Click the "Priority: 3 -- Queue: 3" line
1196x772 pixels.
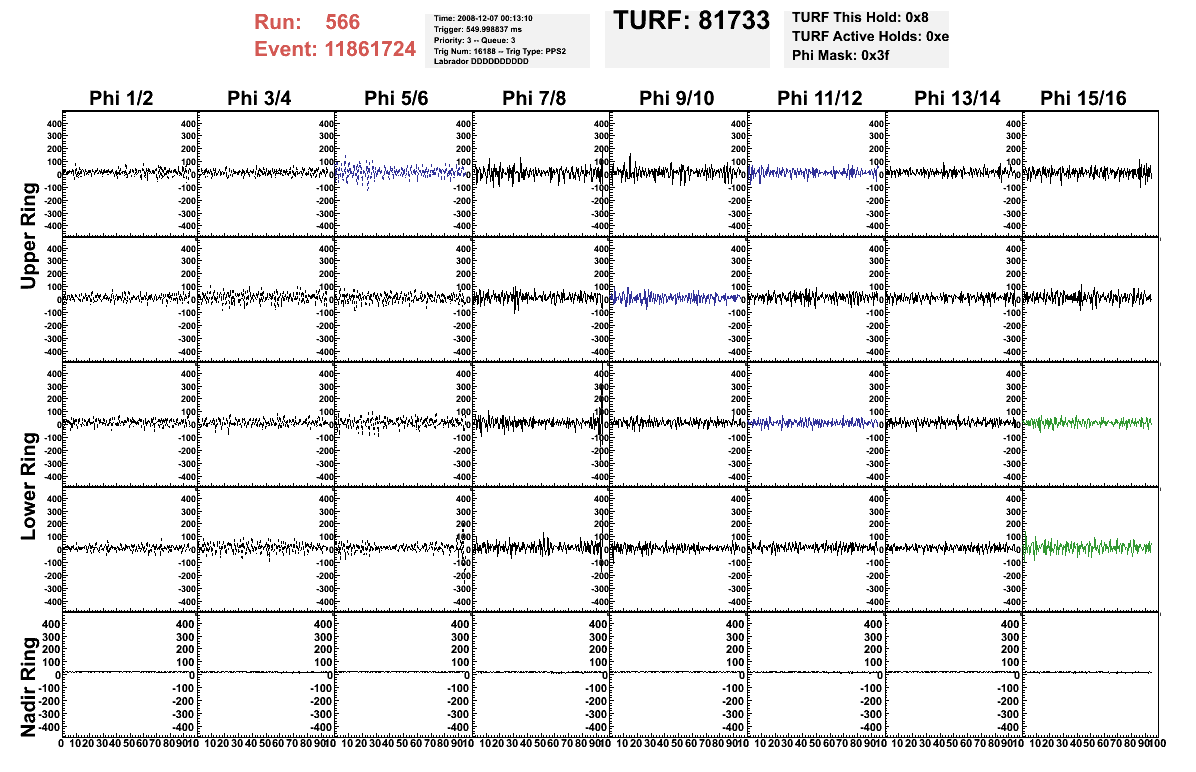pos(474,40)
